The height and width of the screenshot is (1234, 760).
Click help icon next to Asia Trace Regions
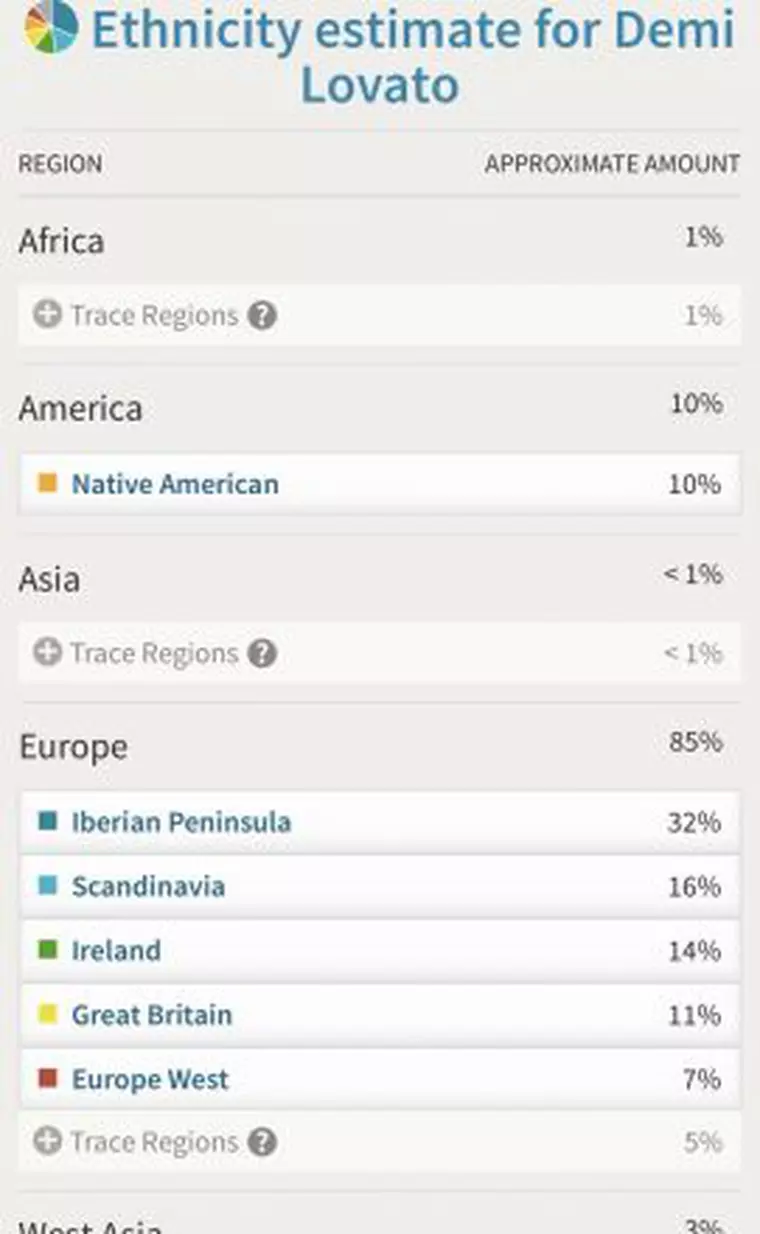coord(262,654)
